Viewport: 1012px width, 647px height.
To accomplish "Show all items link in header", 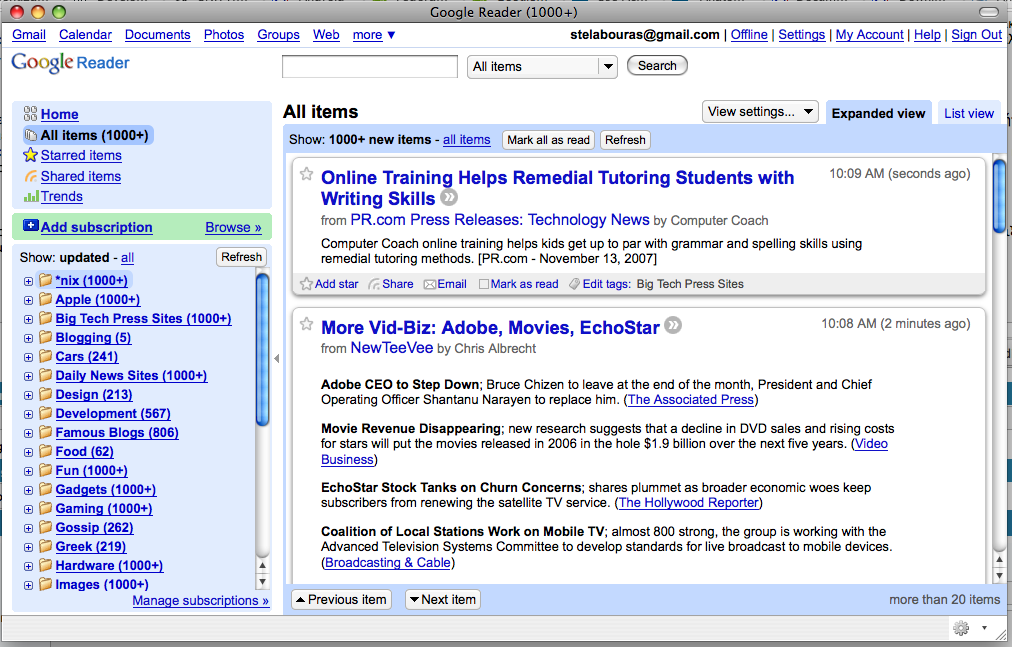I will point(467,140).
